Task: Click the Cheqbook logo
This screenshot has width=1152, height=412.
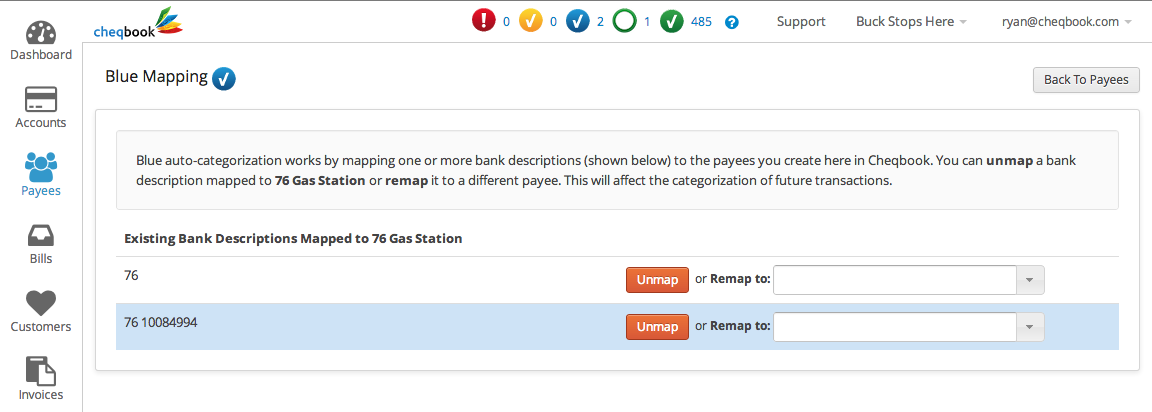Action: pos(138,22)
